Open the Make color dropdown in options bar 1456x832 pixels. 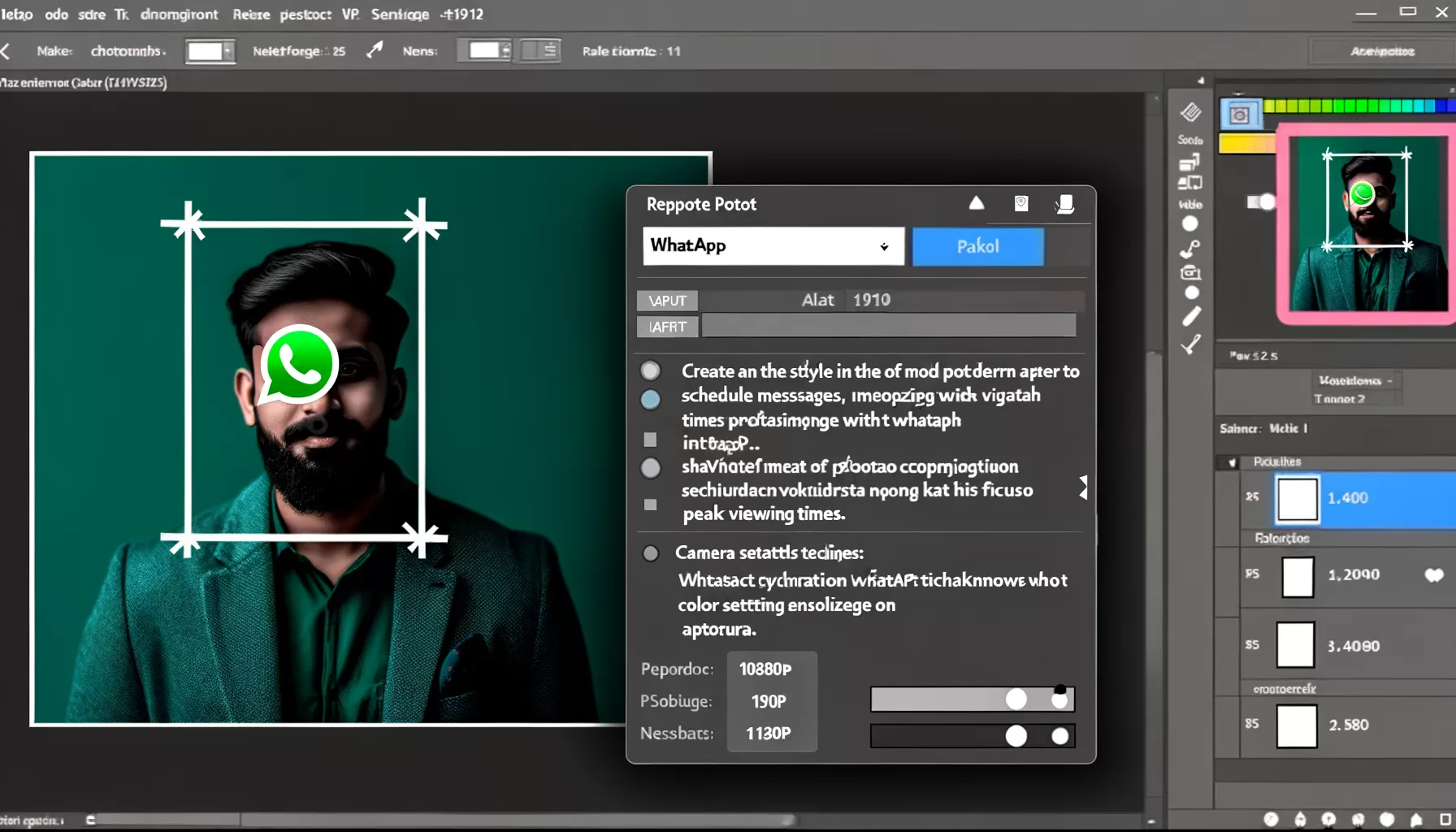click(x=210, y=51)
